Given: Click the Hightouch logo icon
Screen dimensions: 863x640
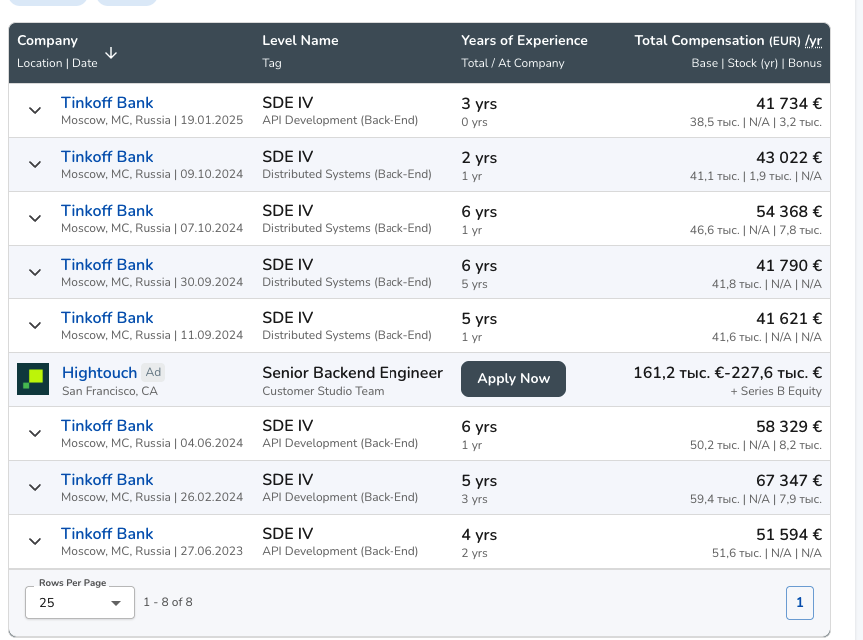Looking at the screenshot, I should tap(33, 379).
